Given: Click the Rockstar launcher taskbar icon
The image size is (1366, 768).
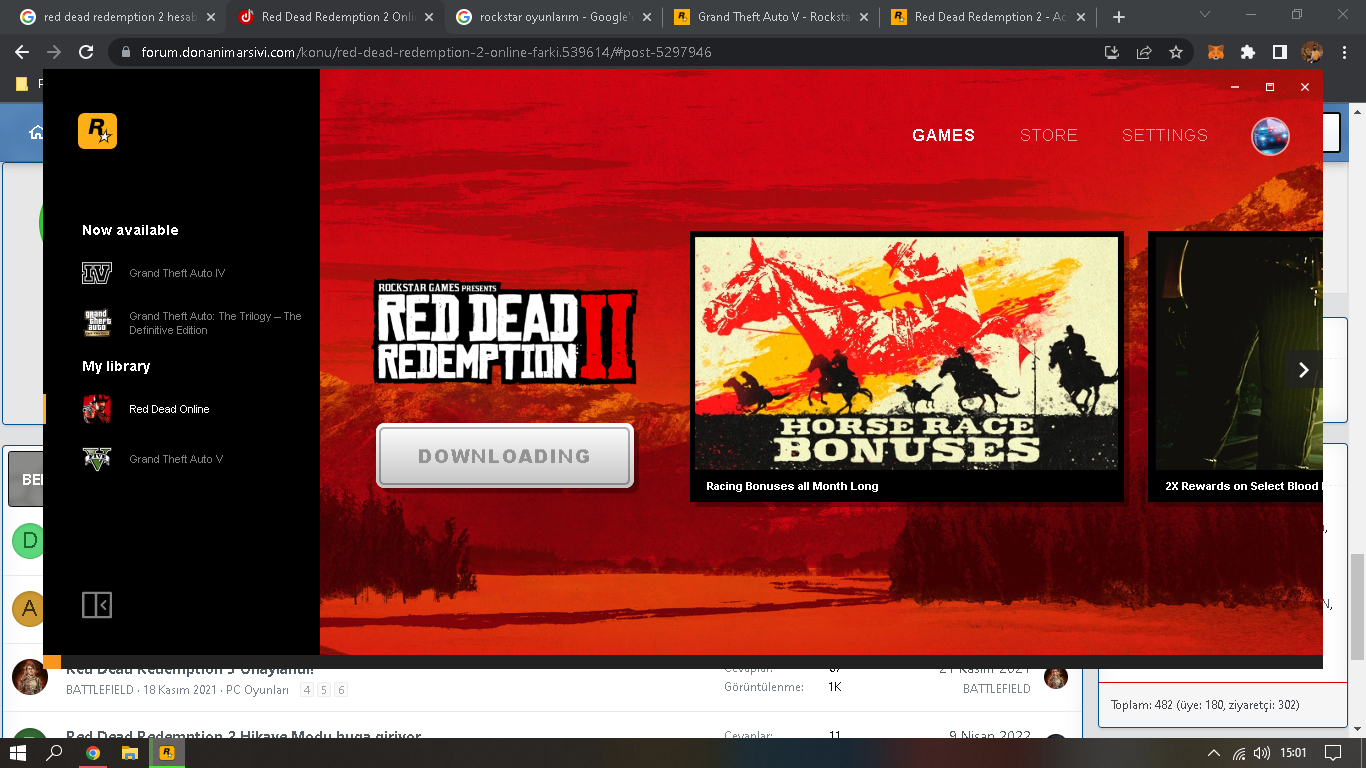Looking at the screenshot, I should tap(167, 753).
